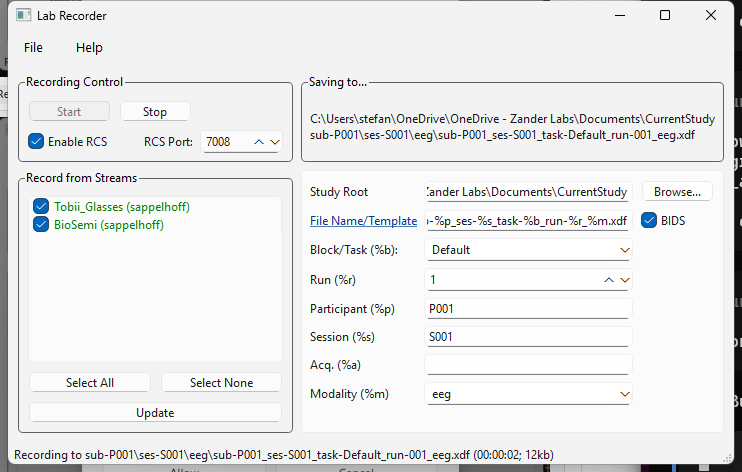Decrease RCS Port with down arrow

[x=275, y=142]
